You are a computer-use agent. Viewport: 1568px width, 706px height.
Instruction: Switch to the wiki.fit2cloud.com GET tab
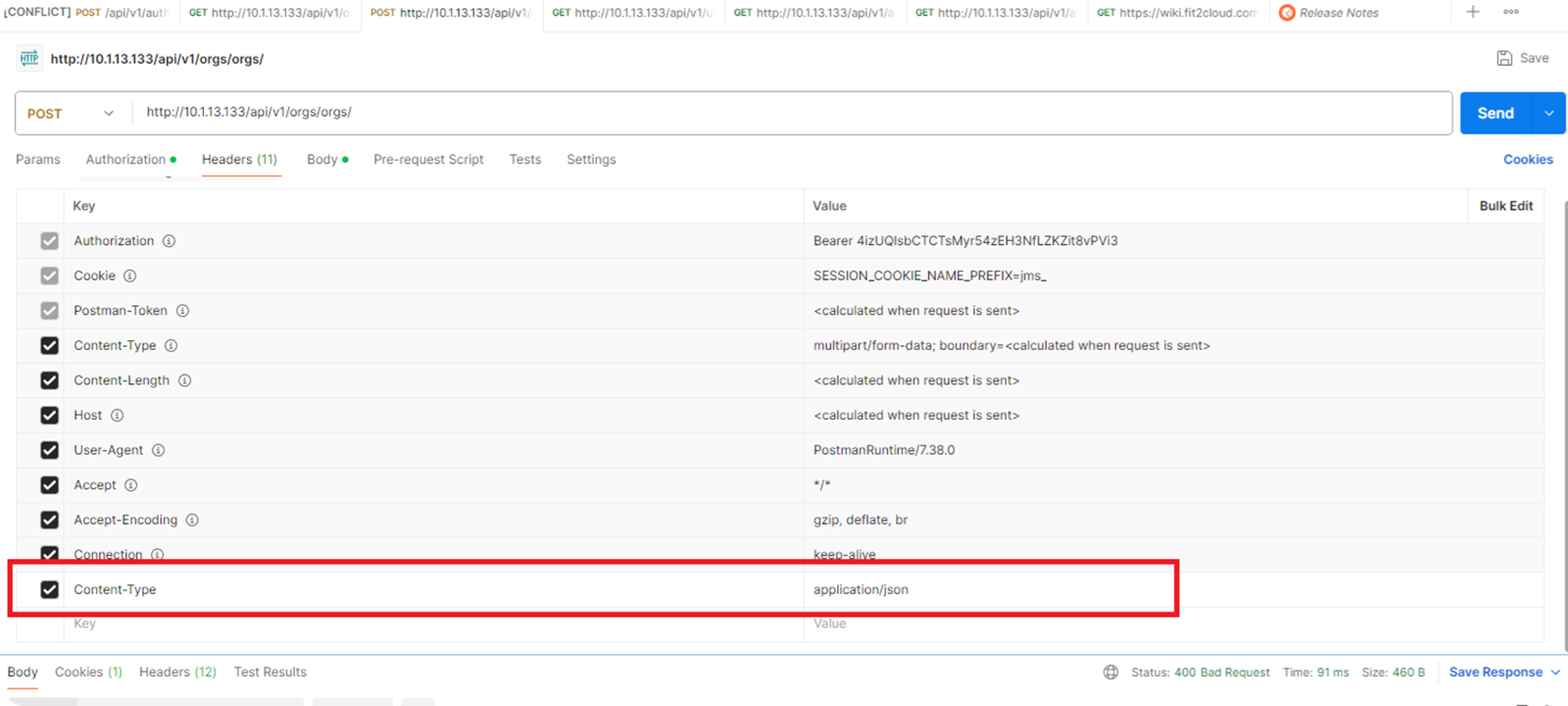[x=1176, y=13]
